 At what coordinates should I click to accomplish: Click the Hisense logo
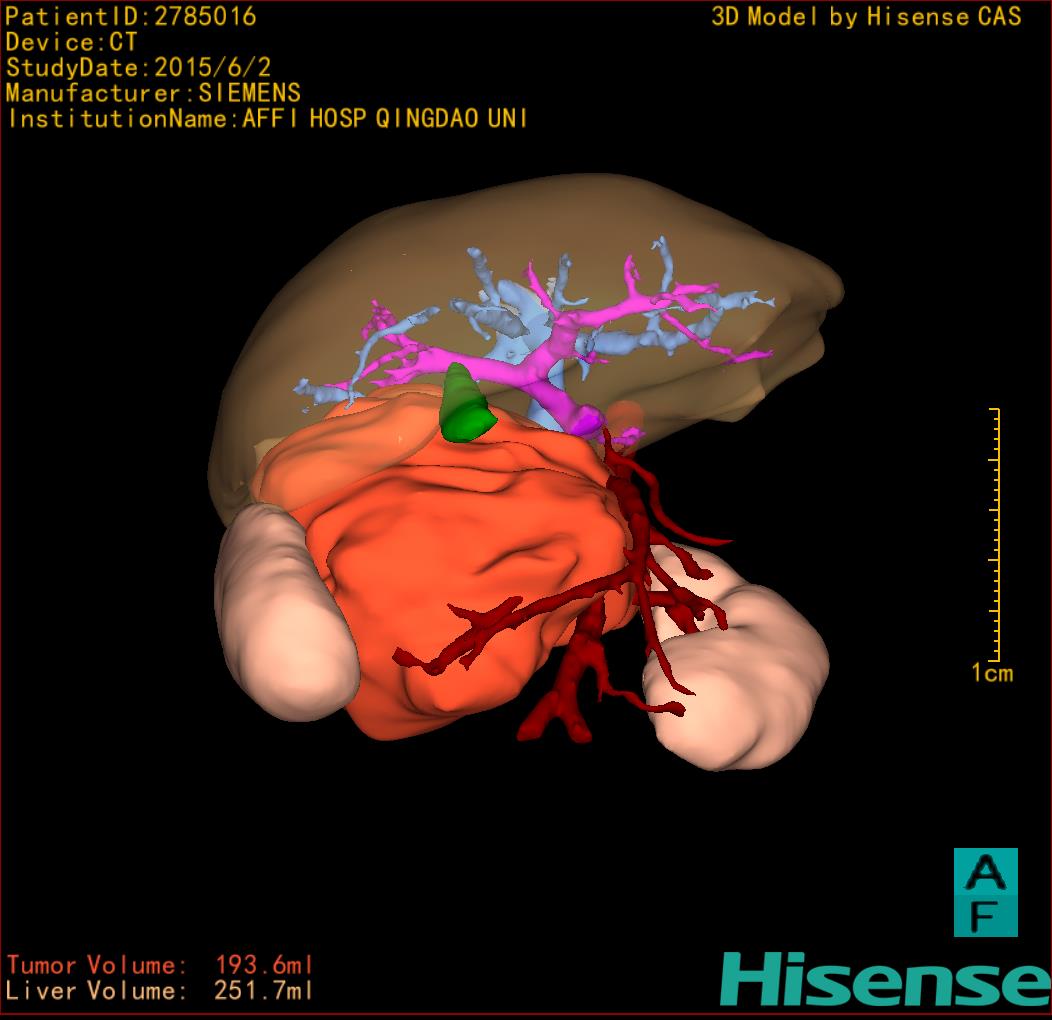point(886,980)
